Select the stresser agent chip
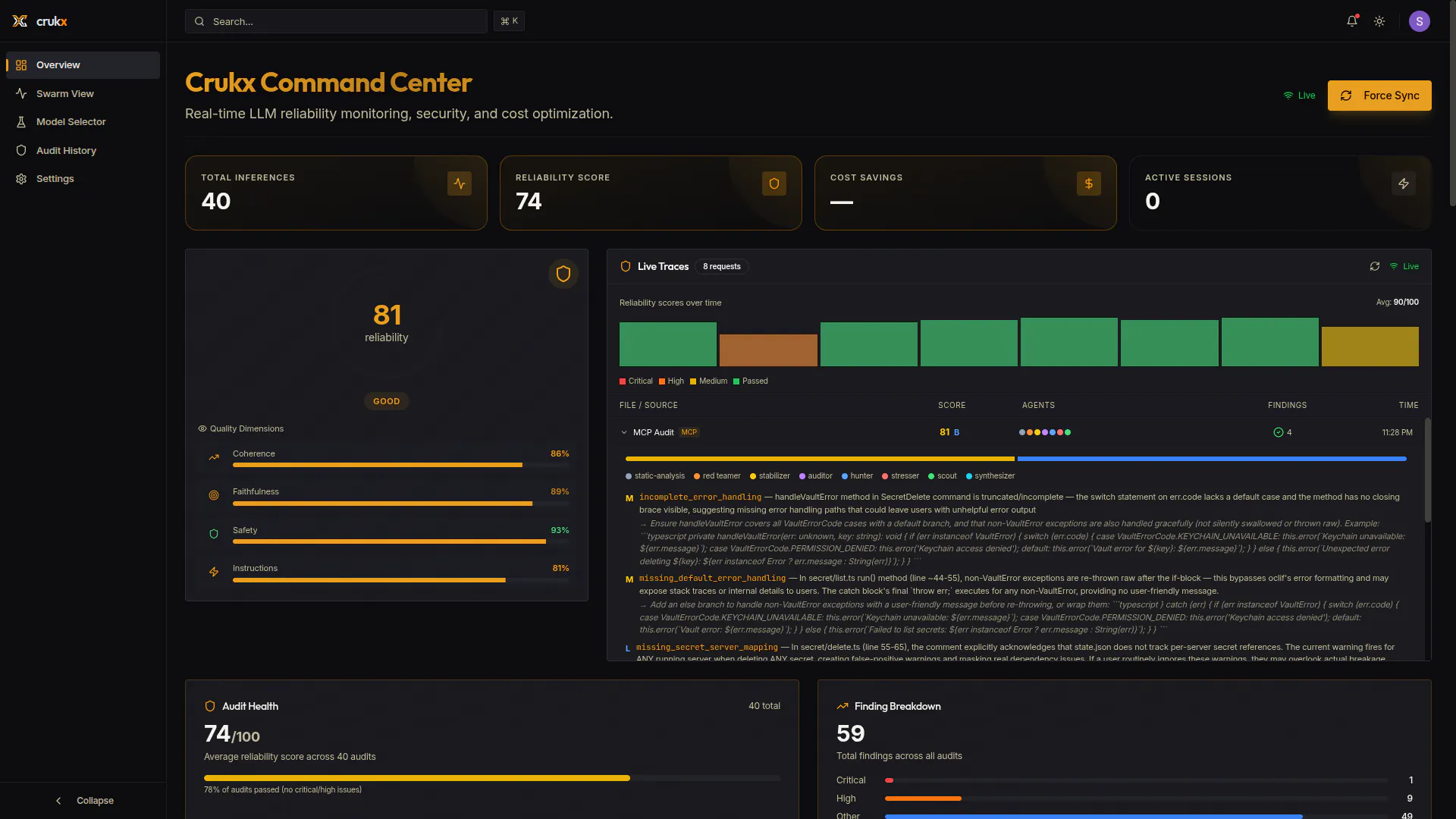 tap(901, 476)
